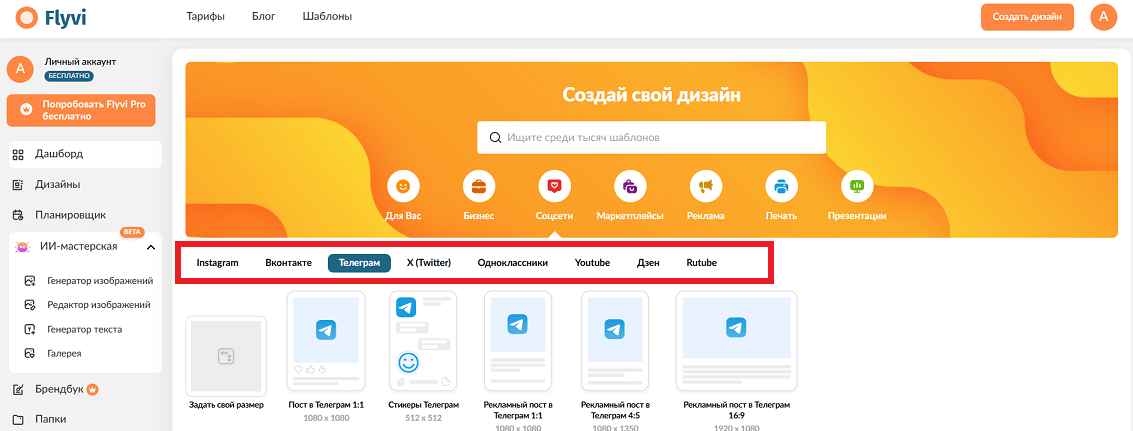Open Рекламный пост в Телеграм 1:1 template
Viewport: 1133px width, 431px height.
517,342
